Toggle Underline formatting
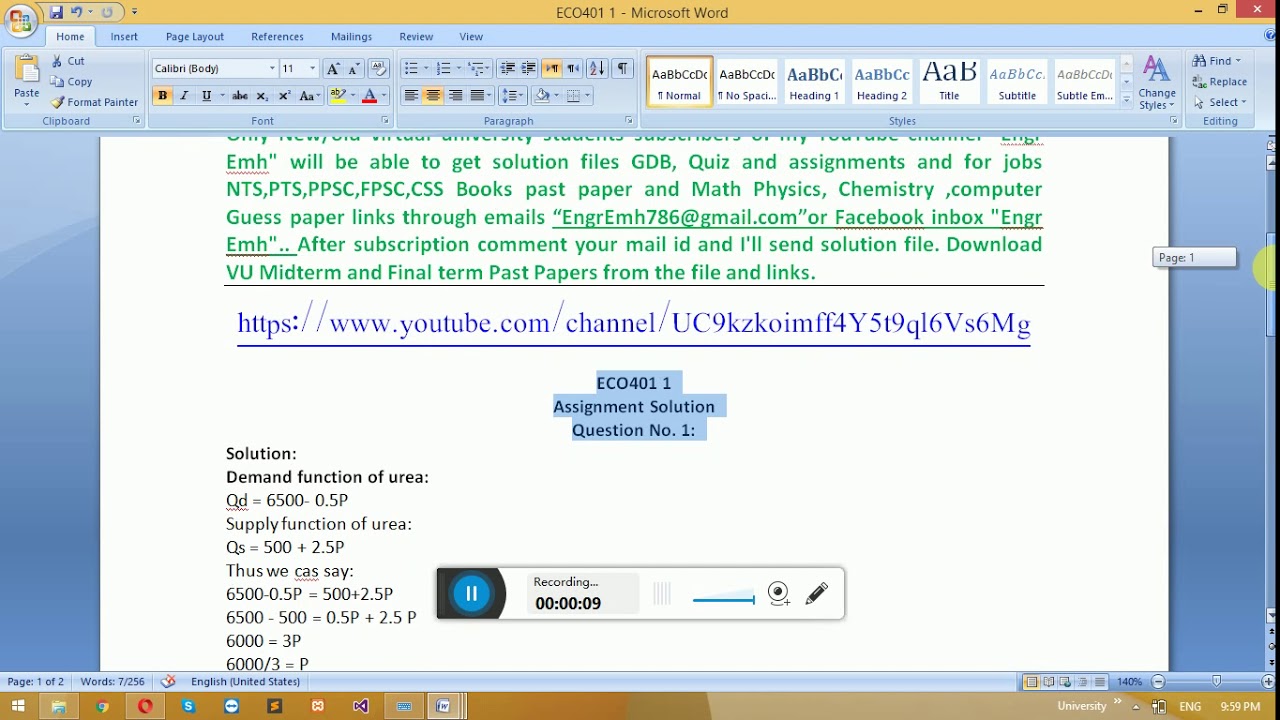1280x720 pixels. pyautogui.click(x=206, y=96)
